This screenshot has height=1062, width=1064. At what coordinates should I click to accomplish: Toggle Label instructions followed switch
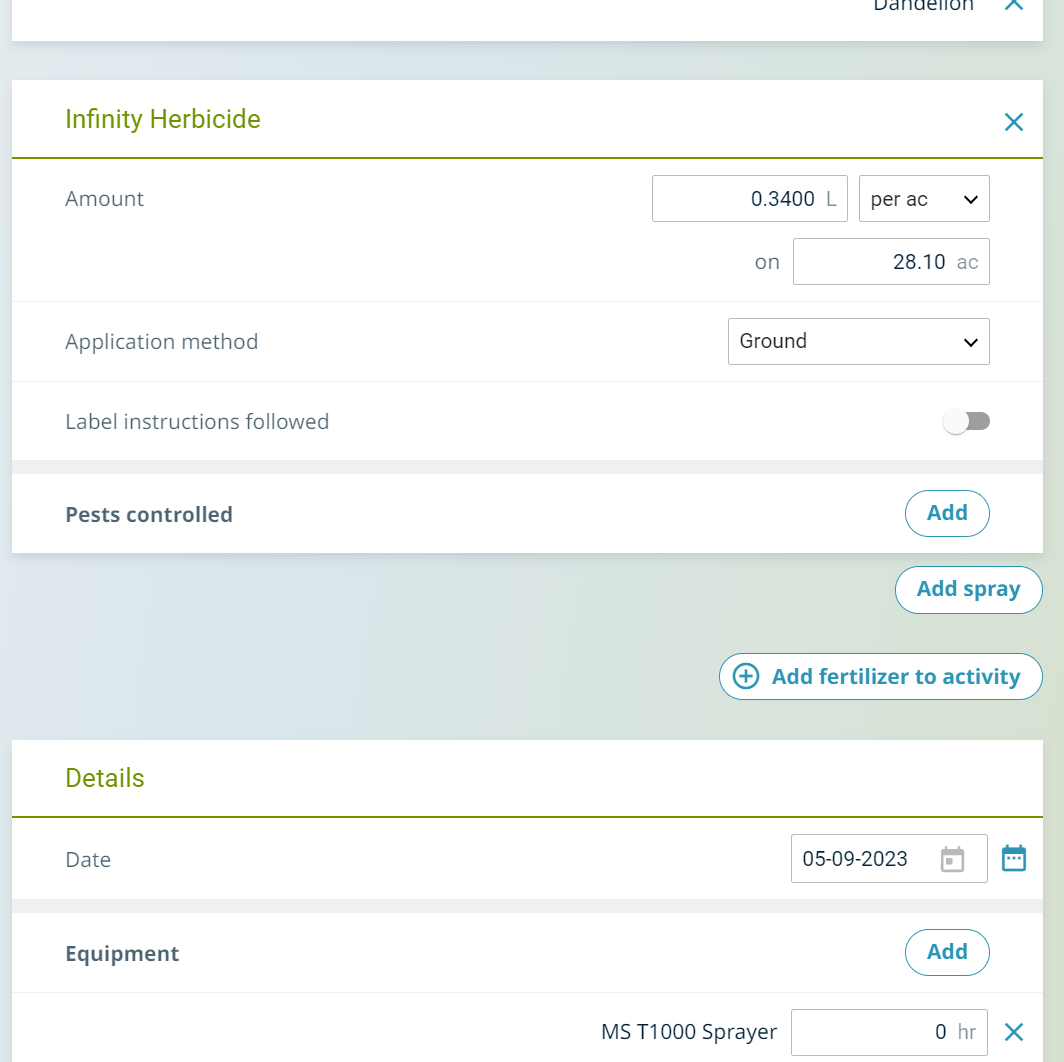(x=966, y=422)
